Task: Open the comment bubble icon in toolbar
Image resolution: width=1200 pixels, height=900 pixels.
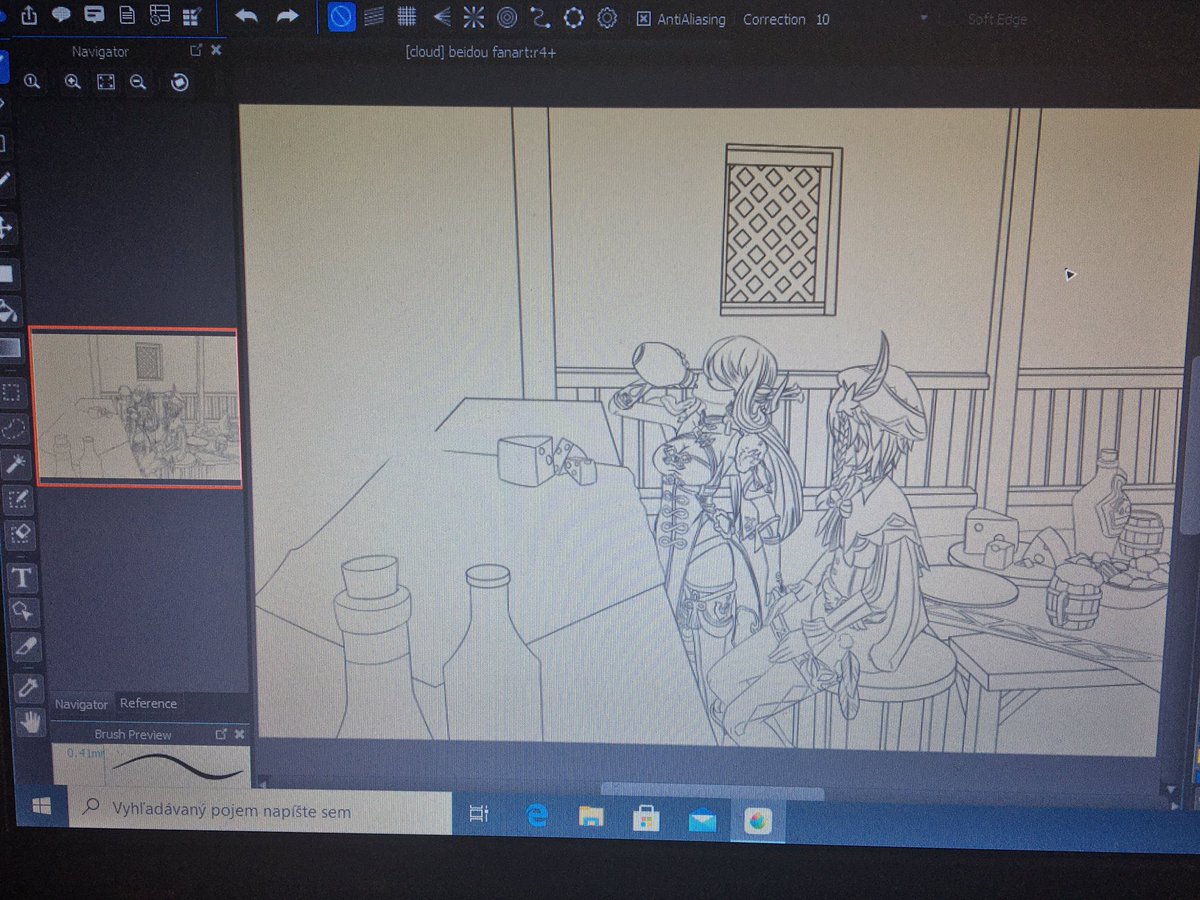Action: (x=61, y=15)
